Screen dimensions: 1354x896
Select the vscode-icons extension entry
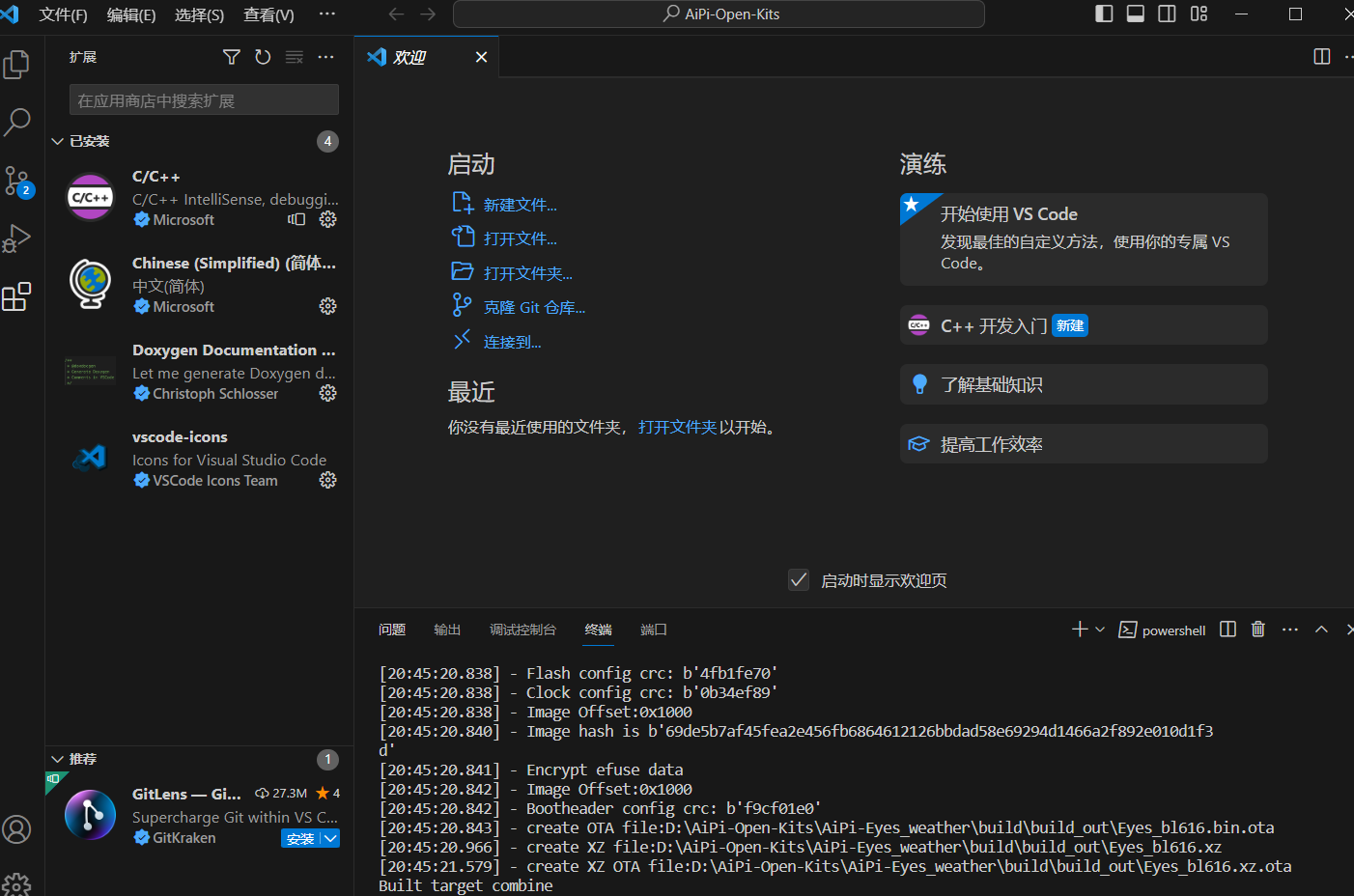pos(199,459)
